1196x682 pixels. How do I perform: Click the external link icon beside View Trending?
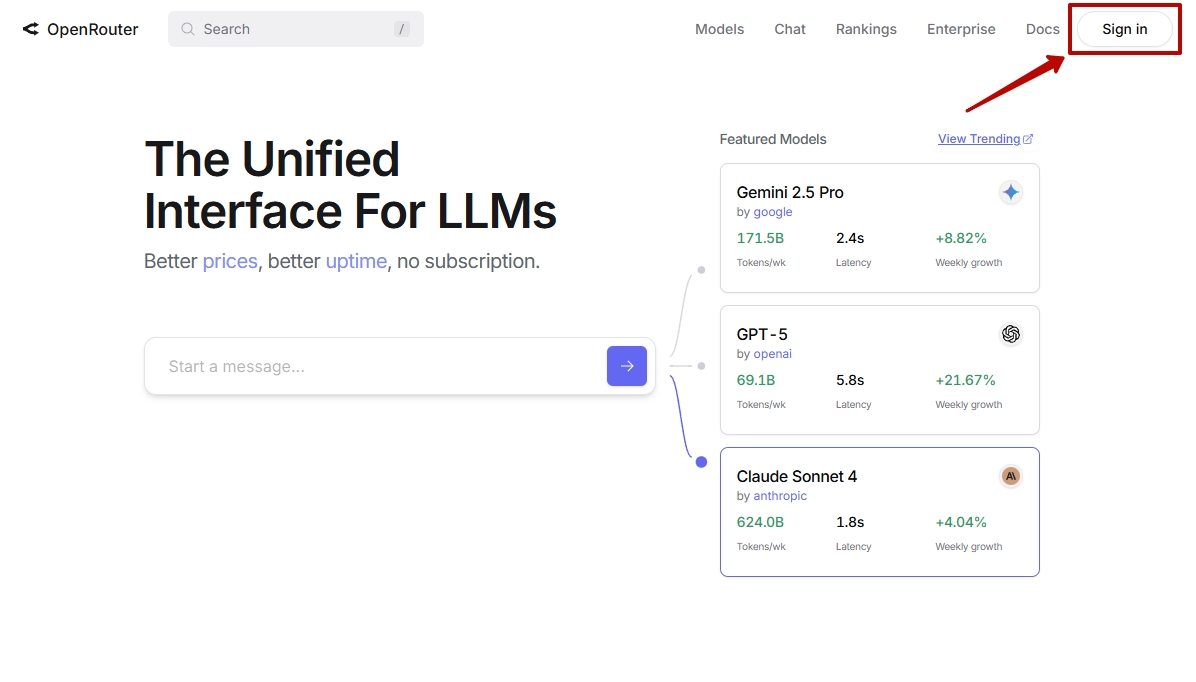[x=1028, y=139]
